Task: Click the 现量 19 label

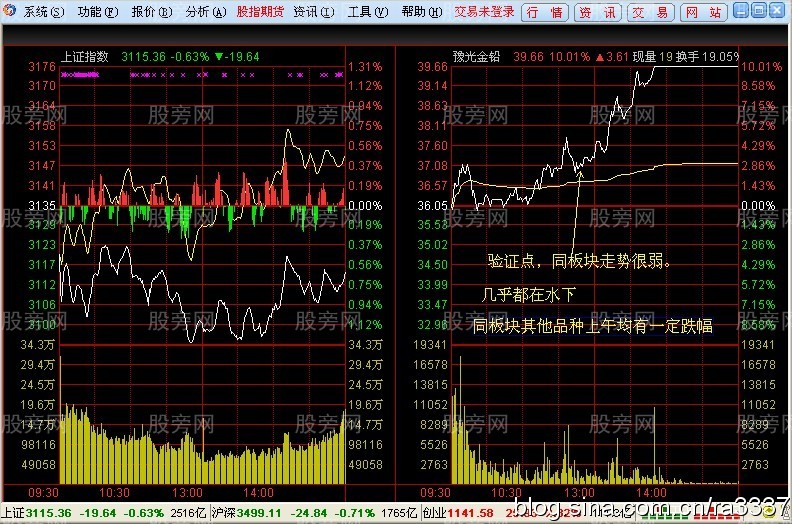Action: tap(652, 57)
